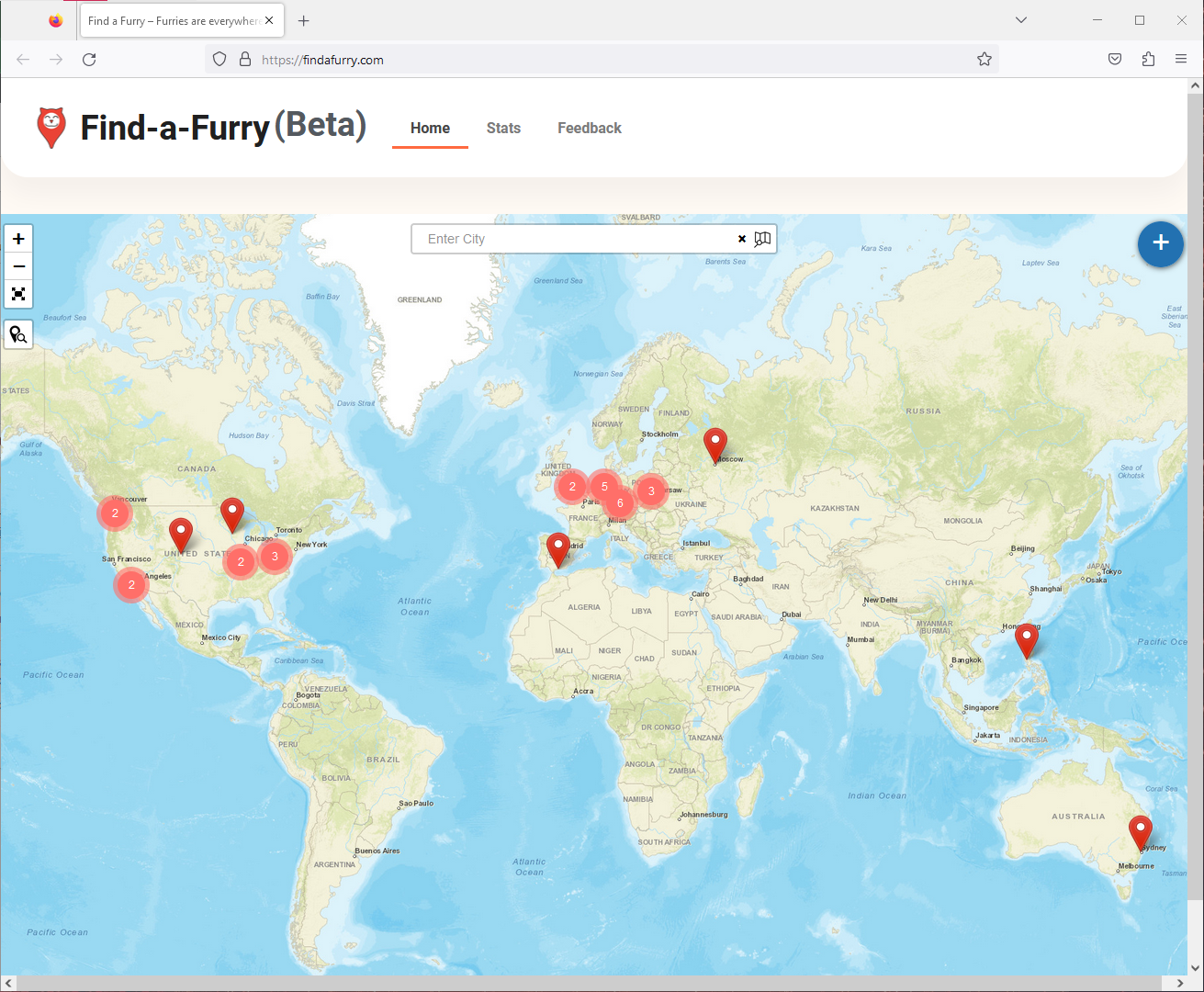
Task: Open the cluster of 3 near Warsaw
Action: 651,490
